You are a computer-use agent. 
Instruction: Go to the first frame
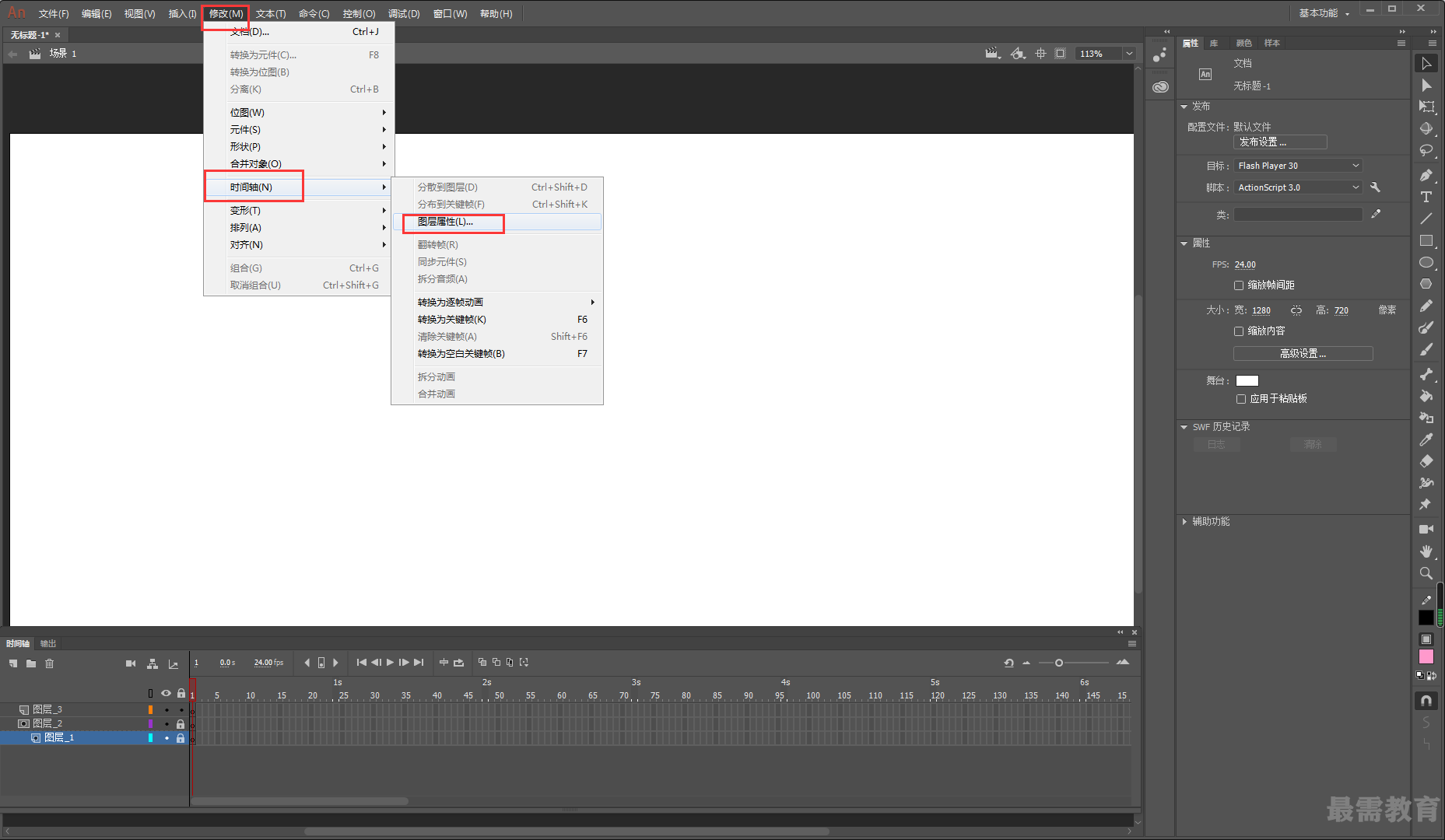click(361, 663)
